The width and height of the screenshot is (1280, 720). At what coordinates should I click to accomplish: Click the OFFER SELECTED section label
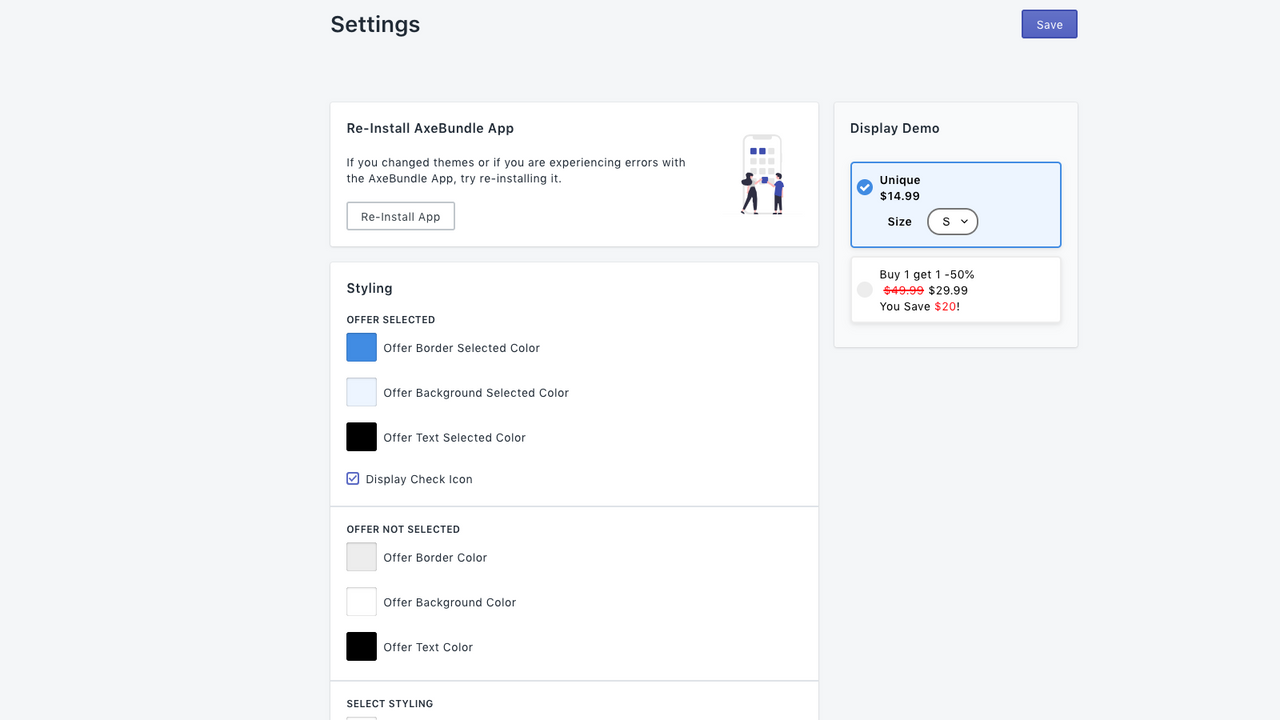point(390,319)
